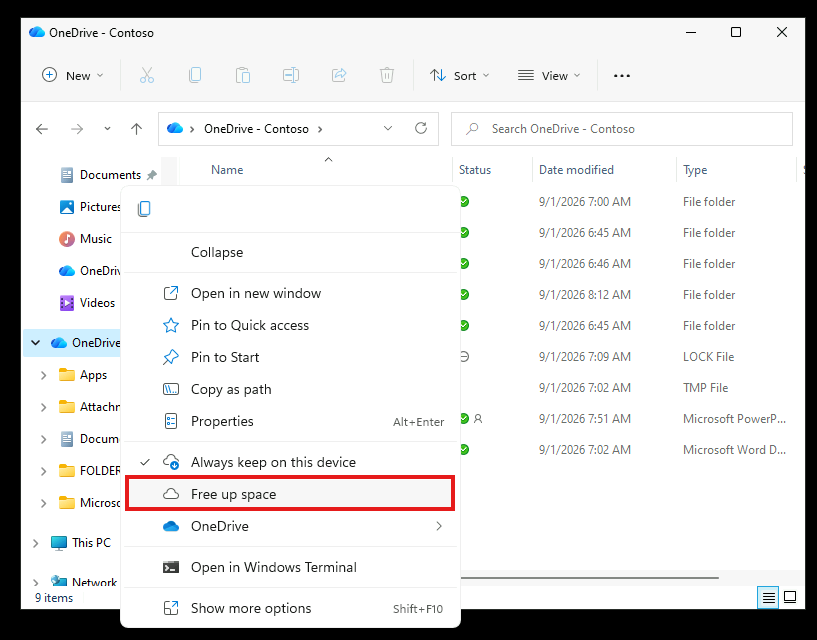
Task: Open address bar history dropdown
Action: 388,129
